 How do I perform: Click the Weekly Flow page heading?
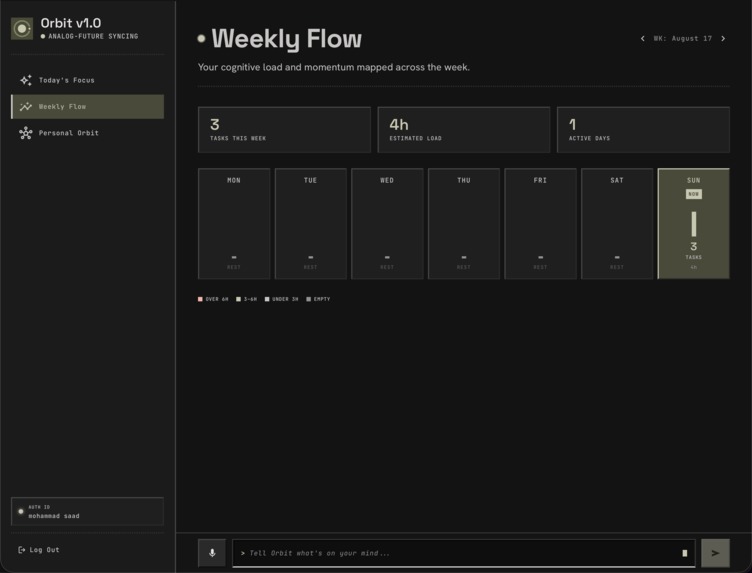click(286, 38)
